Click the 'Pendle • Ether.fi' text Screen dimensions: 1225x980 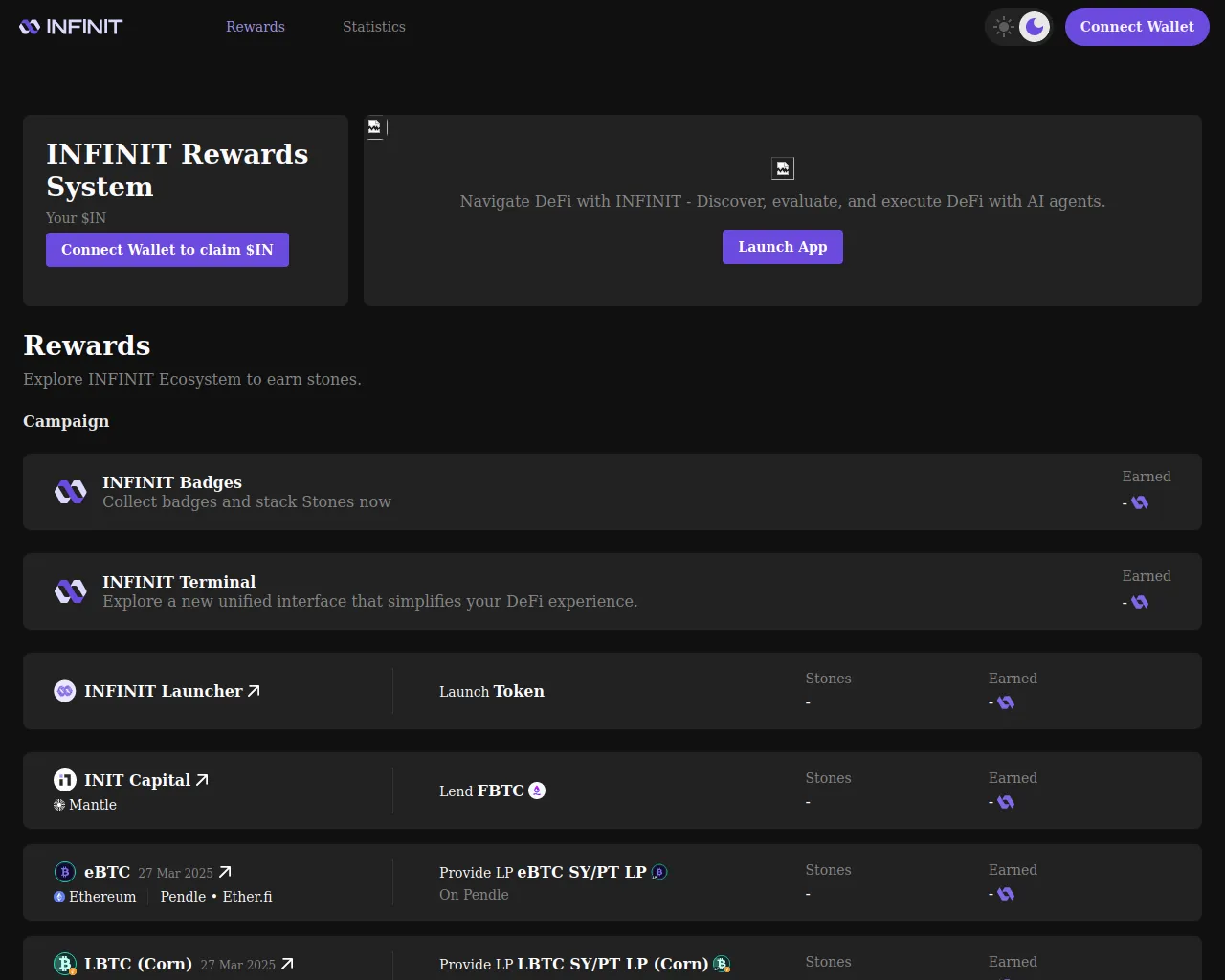click(x=216, y=897)
